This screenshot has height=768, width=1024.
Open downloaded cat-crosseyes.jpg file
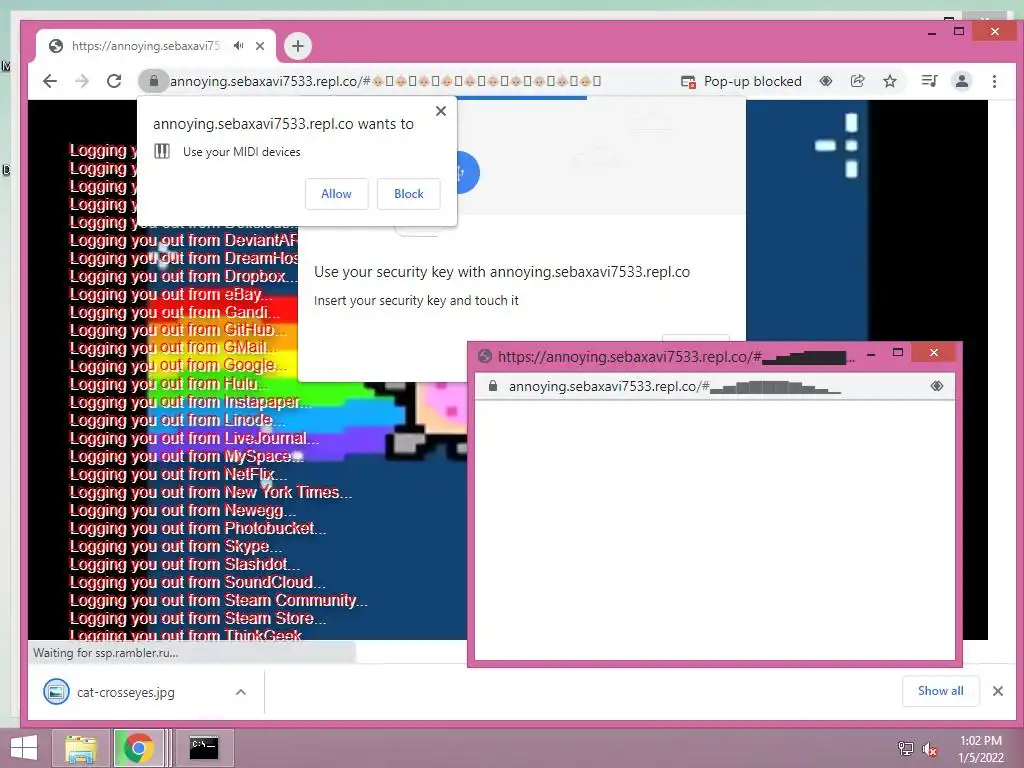(125, 692)
